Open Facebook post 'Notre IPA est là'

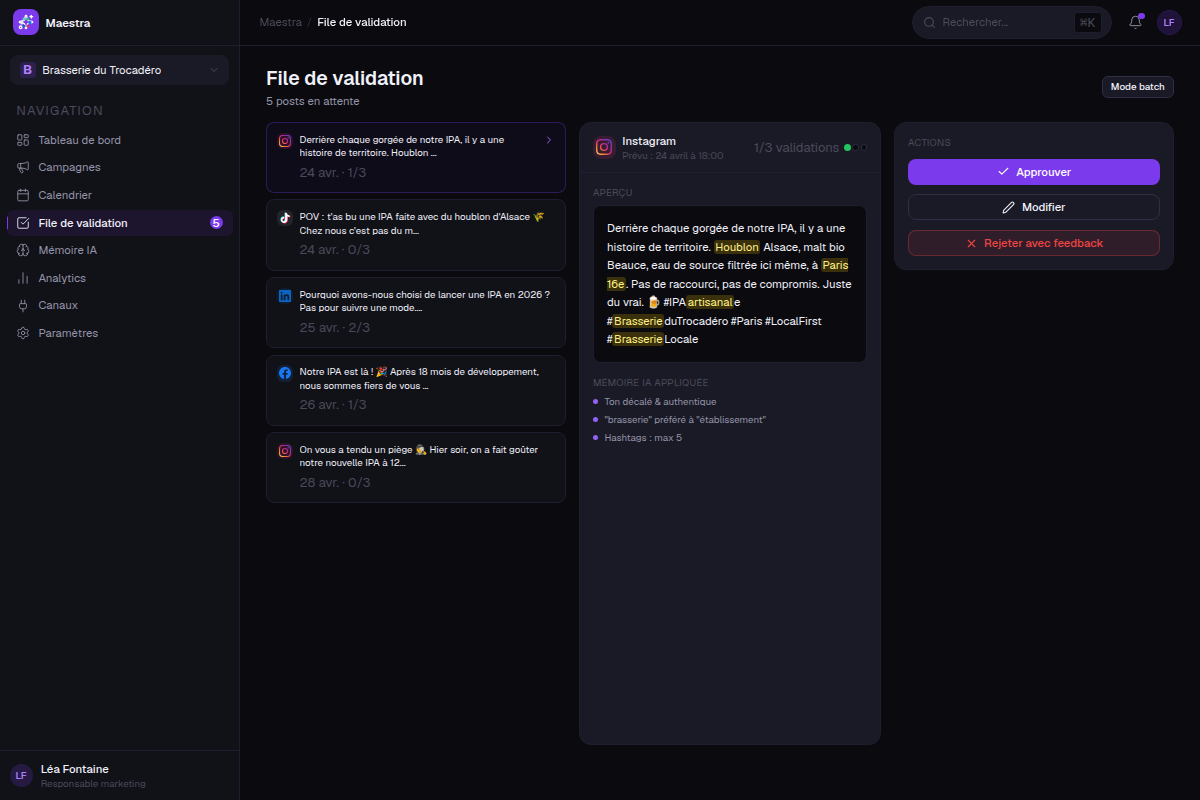click(416, 390)
